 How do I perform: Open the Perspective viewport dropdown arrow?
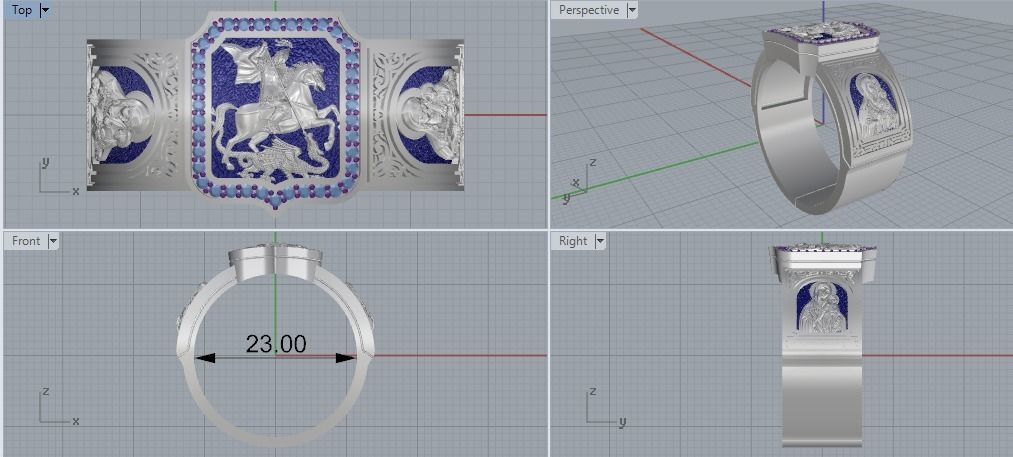point(631,10)
